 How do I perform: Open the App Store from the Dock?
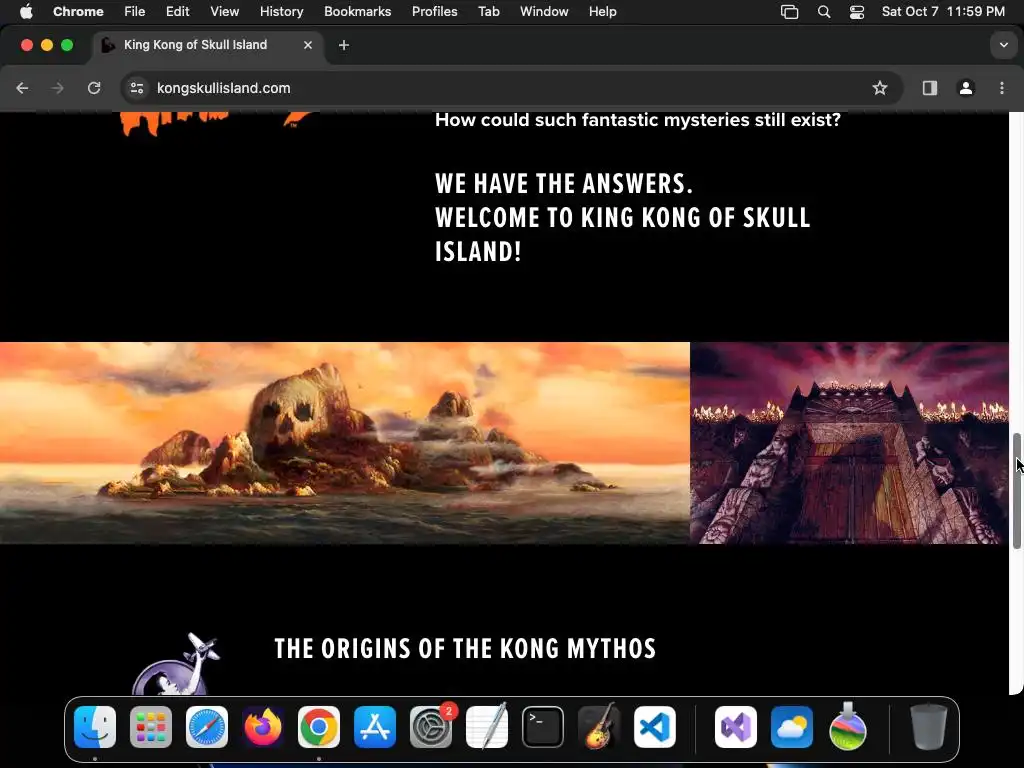pos(375,727)
